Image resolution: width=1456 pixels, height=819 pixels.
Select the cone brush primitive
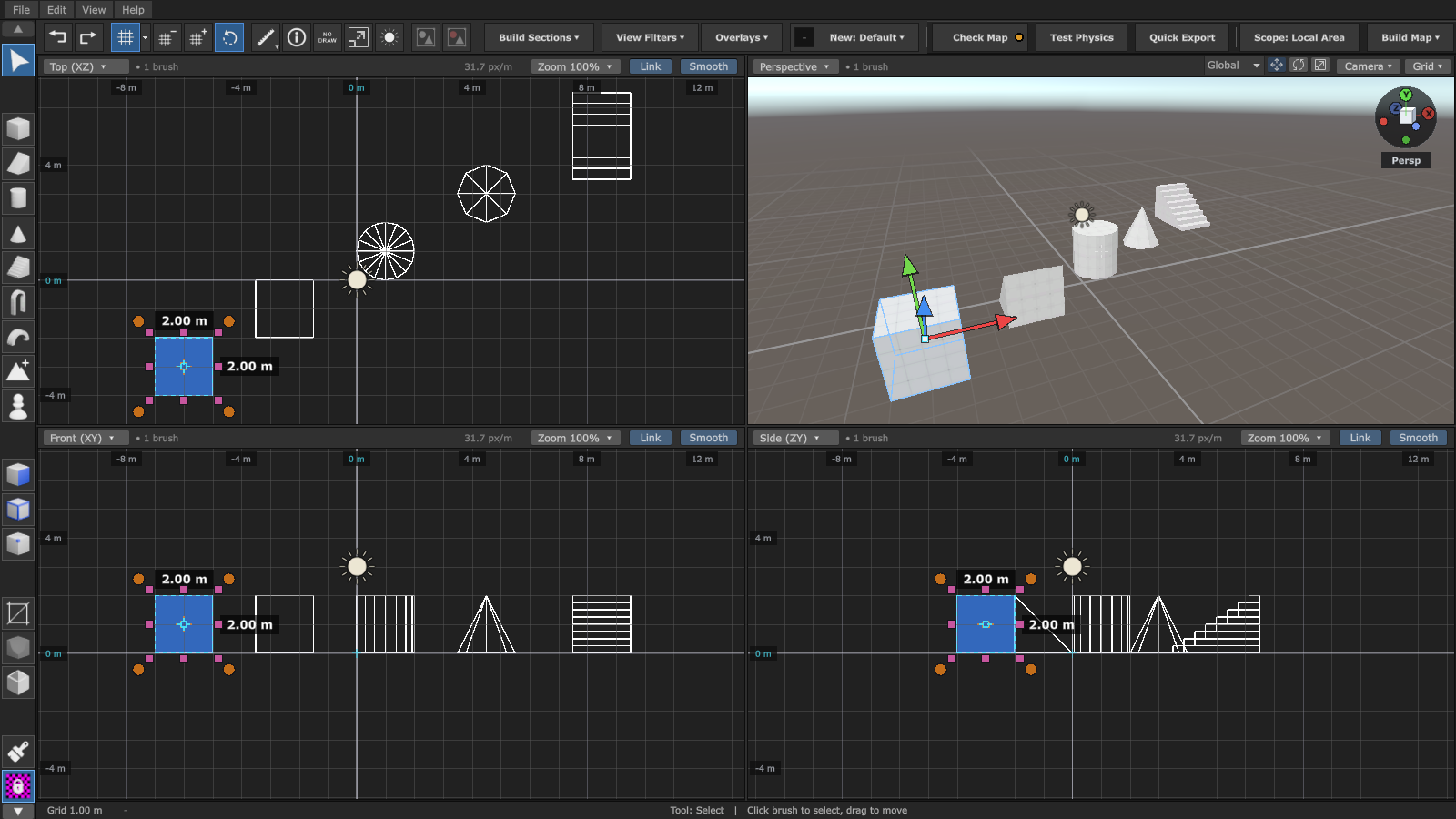click(x=18, y=233)
